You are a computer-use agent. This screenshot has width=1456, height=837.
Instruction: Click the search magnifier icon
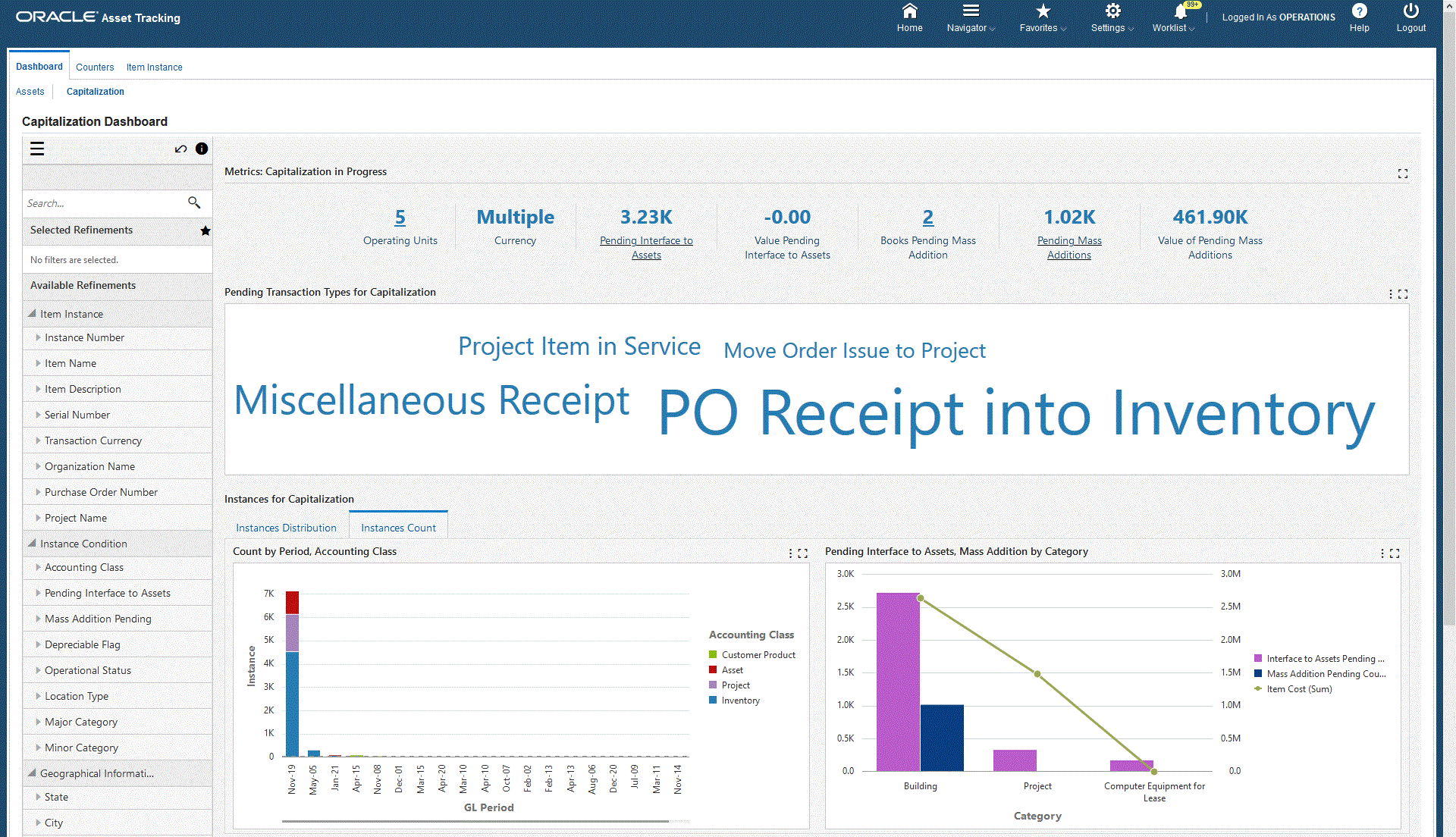click(194, 202)
